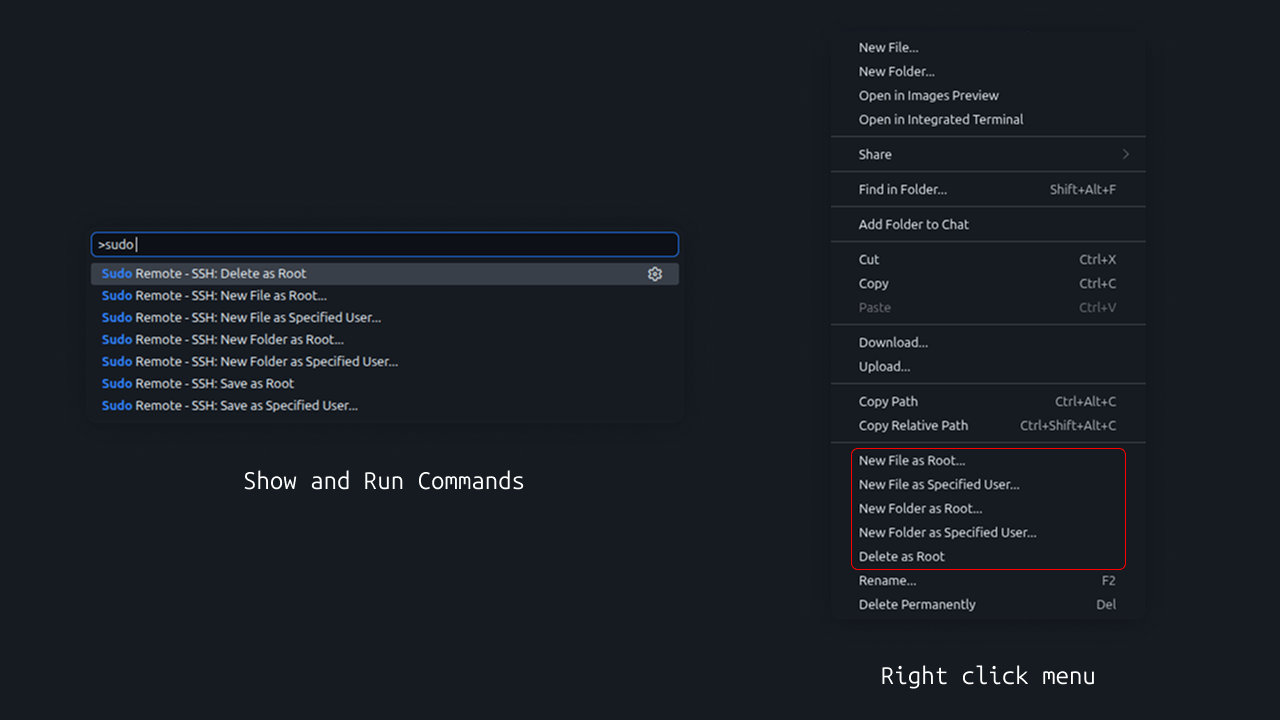This screenshot has height=720, width=1280.
Task: Select Open in Images Preview
Action: 988,96
